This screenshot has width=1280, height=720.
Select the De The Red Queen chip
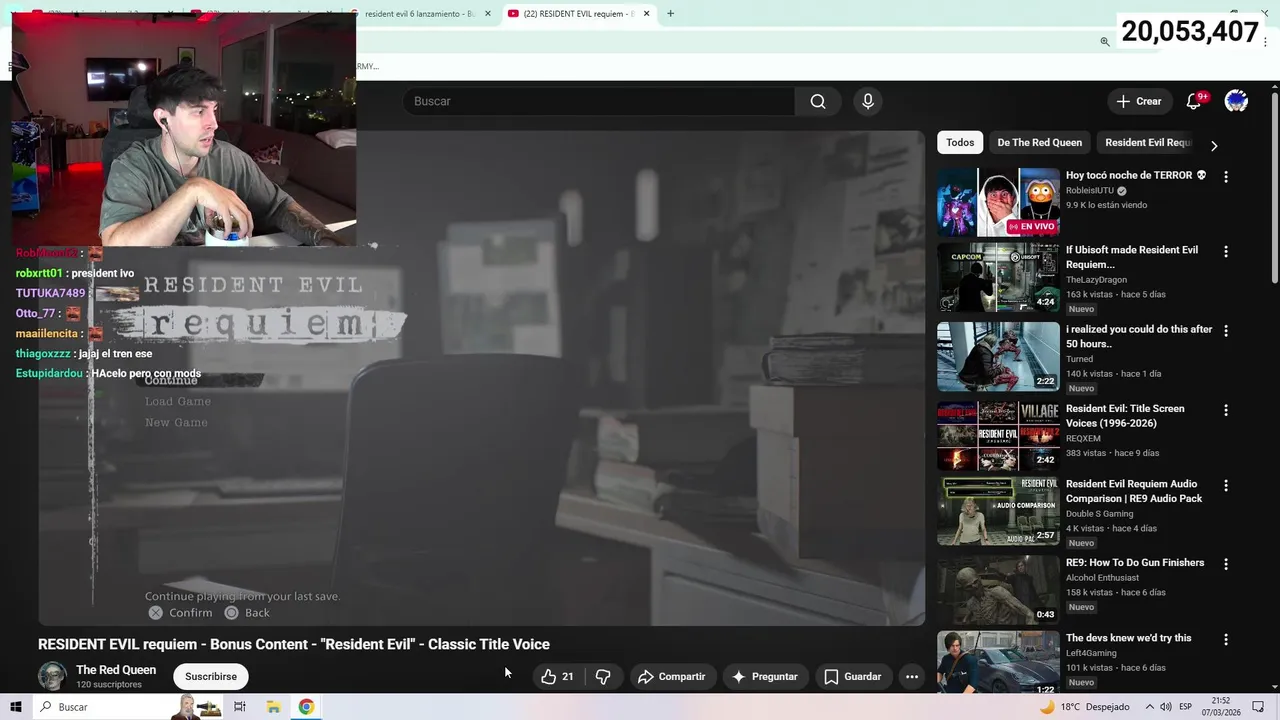point(1039,142)
